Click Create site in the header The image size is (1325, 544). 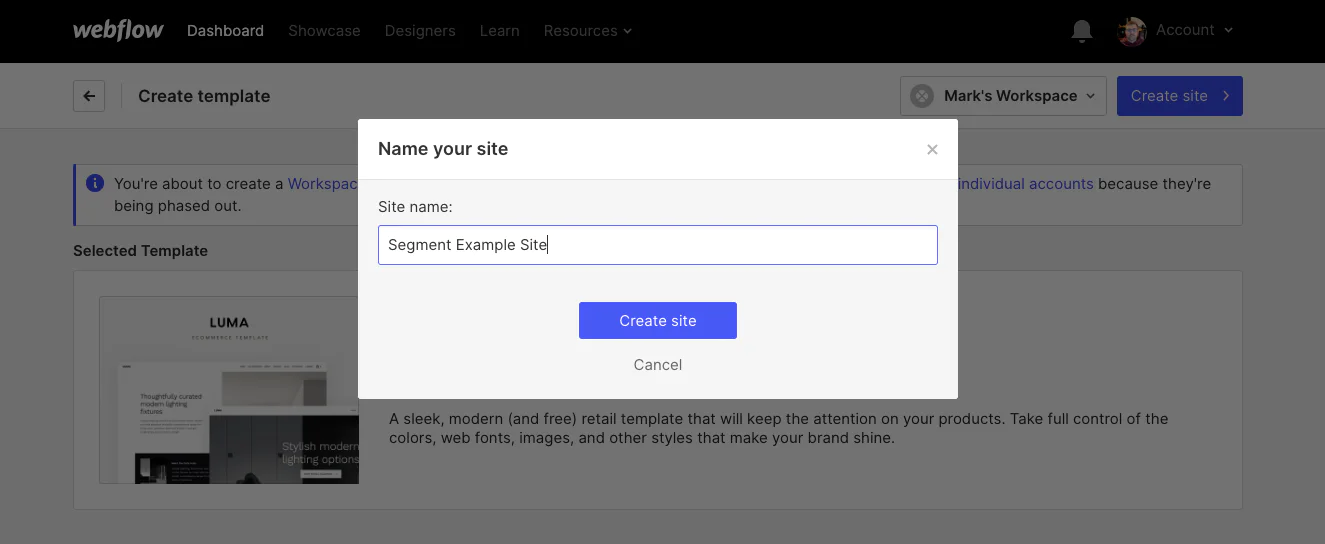[x=1179, y=96]
